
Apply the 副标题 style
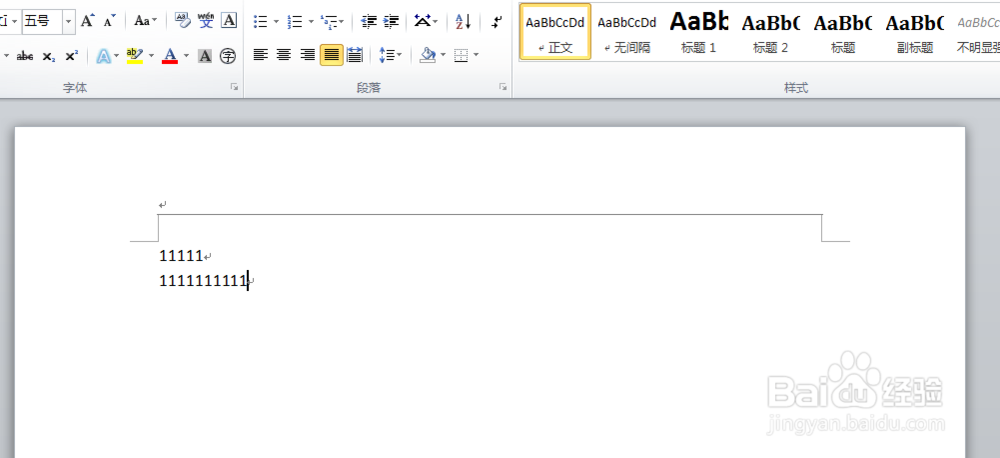[x=915, y=32]
